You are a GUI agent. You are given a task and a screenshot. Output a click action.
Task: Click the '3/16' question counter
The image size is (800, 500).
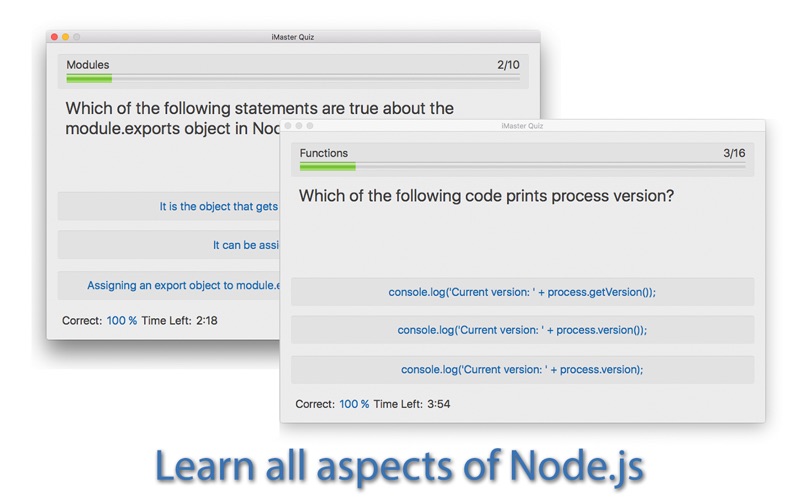(734, 153)
